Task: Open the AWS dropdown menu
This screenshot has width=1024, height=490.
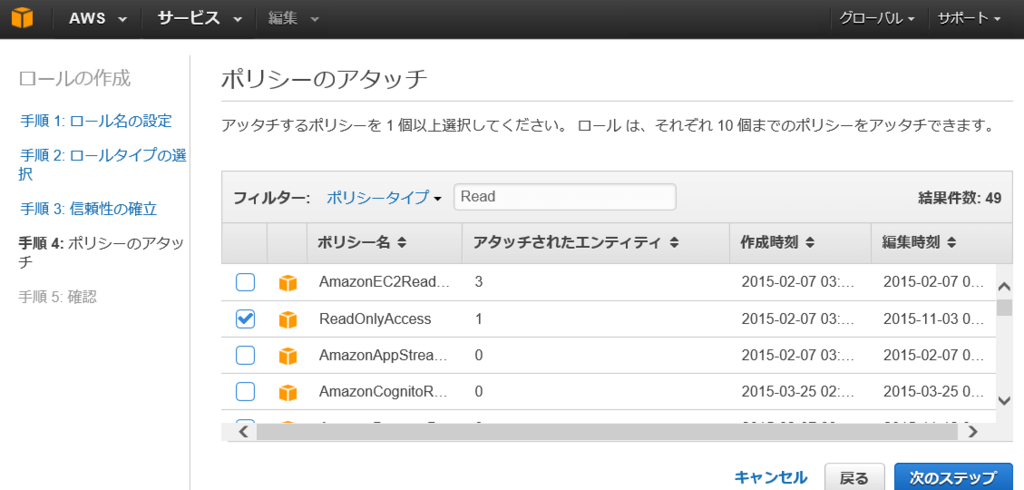Action: [x=98, y=18]
